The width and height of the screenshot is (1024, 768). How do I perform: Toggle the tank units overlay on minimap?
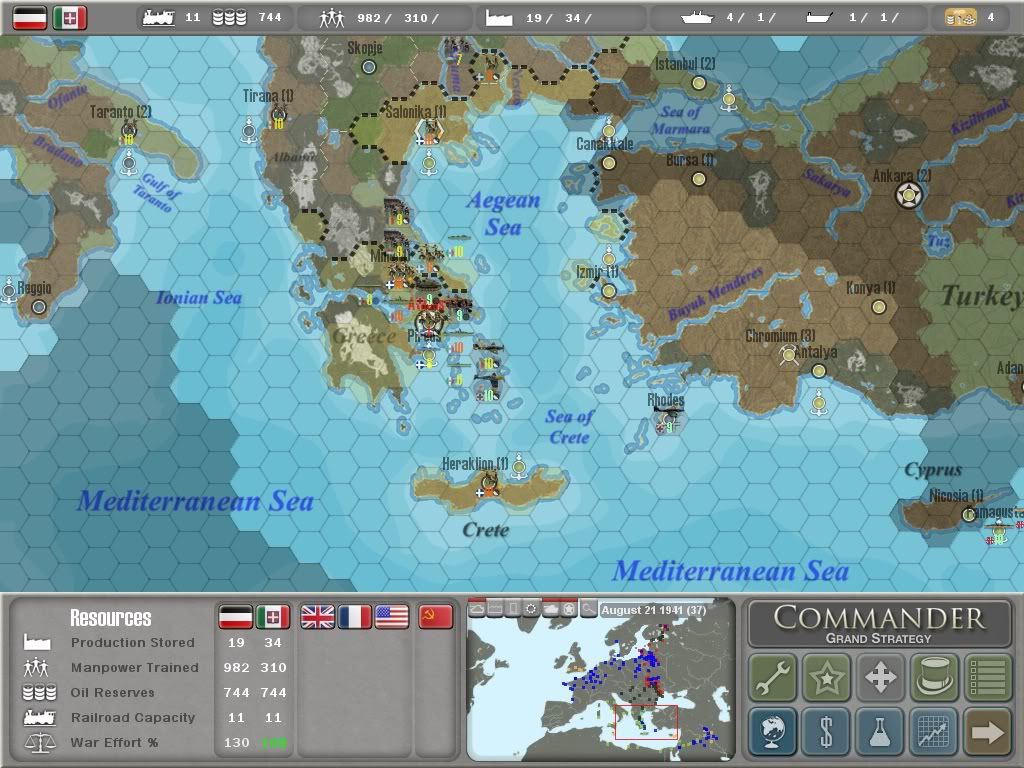click(x=551, y=609)
